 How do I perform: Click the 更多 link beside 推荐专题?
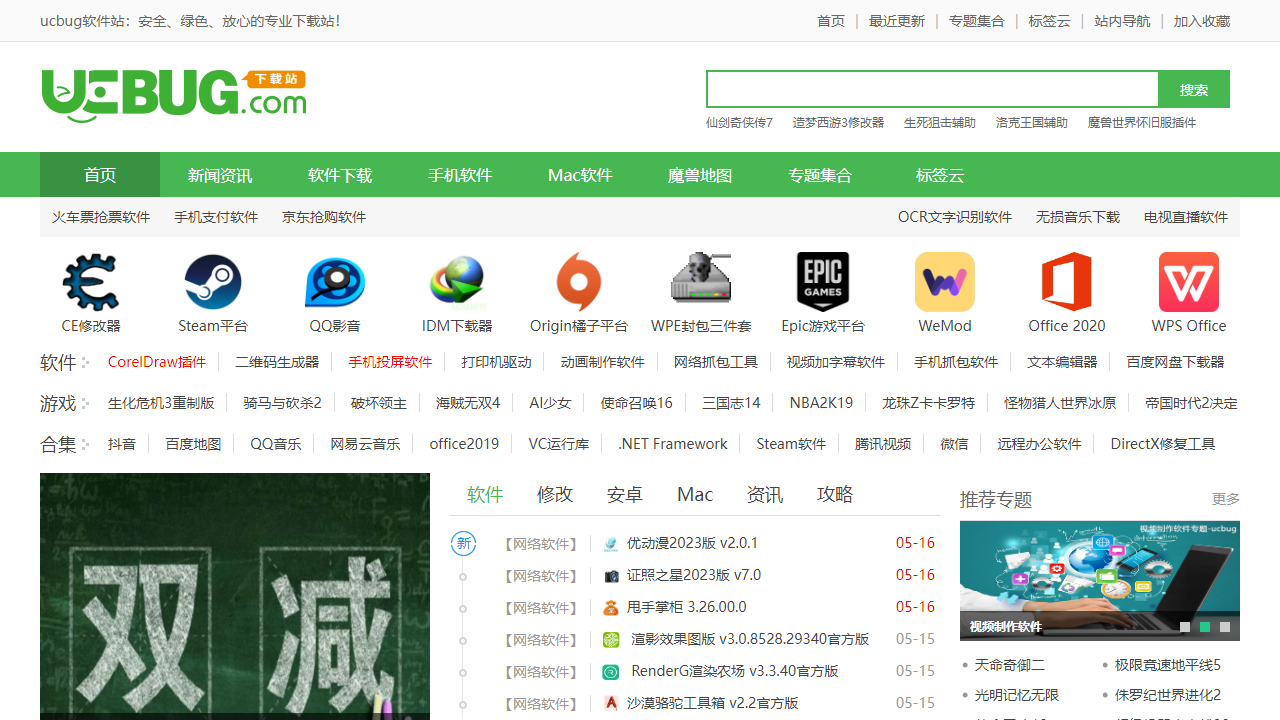pos(1225,499)
